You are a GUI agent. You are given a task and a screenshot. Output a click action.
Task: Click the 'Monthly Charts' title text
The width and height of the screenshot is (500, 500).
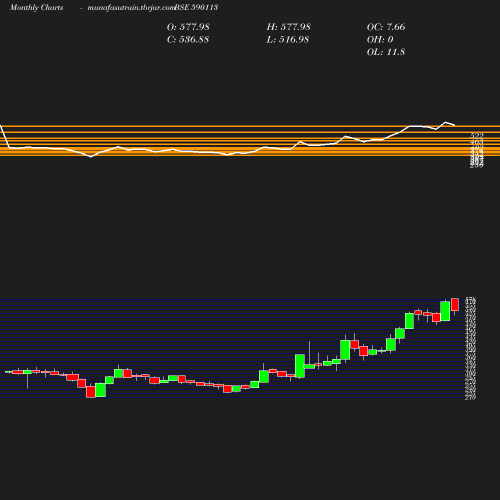[x=36, y=7]
